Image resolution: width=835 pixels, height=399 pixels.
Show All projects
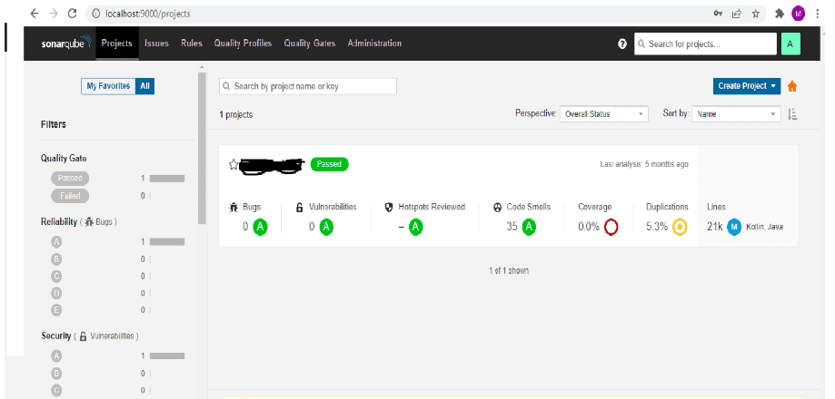pyautogui.click(x=145, y=86)
